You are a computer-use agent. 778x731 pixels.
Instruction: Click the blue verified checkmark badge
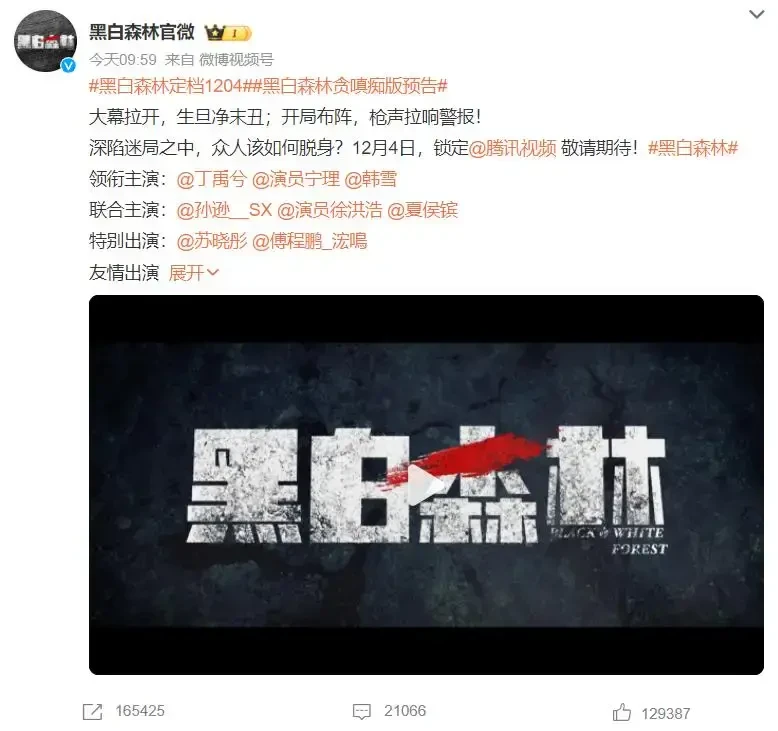68,65
